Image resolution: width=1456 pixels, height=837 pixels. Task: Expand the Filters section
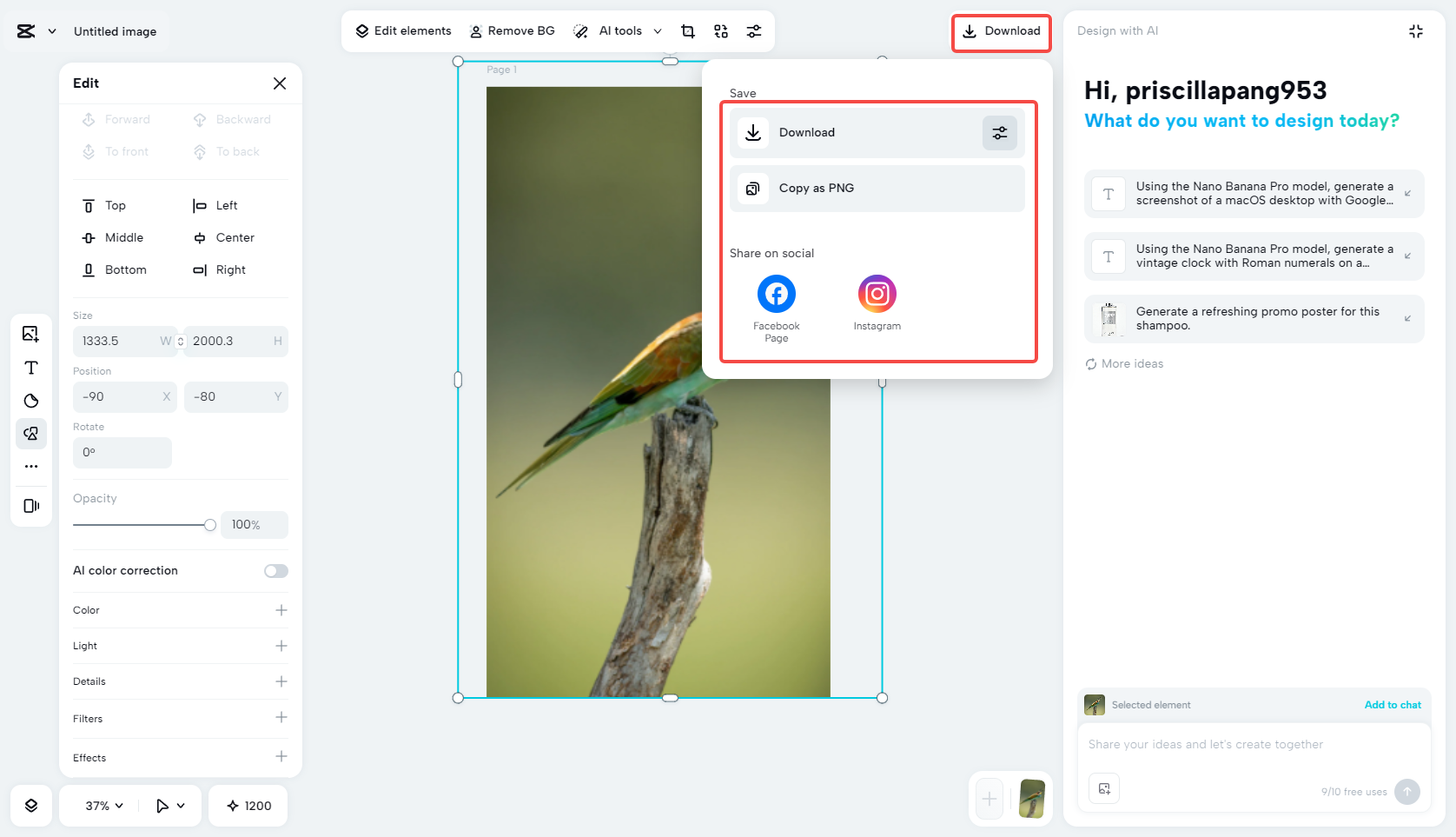pos(281,717)
